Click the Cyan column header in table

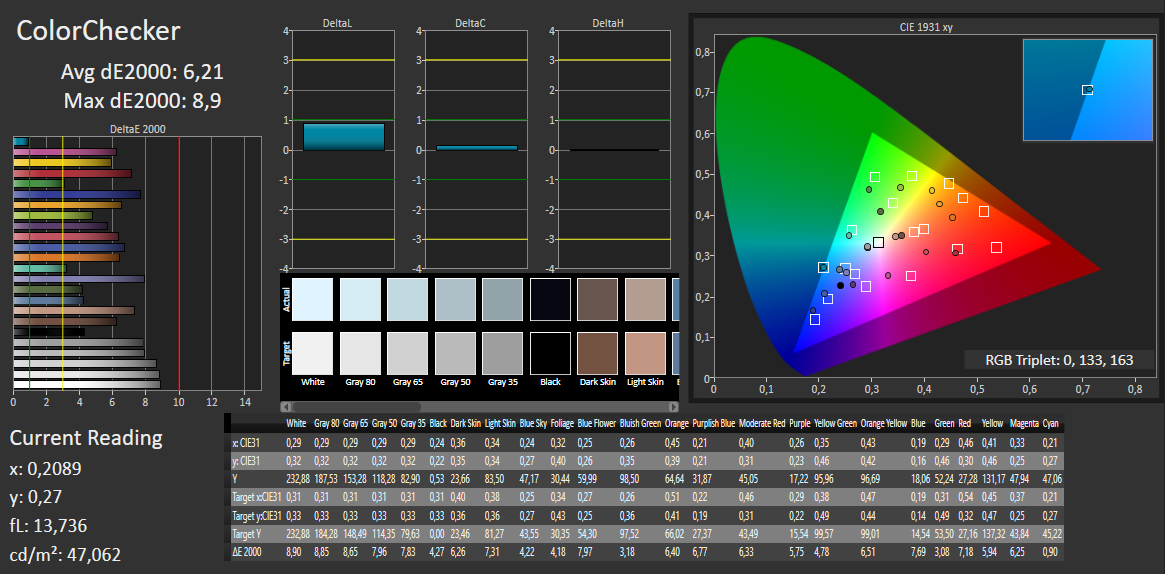click(1051, 424)
